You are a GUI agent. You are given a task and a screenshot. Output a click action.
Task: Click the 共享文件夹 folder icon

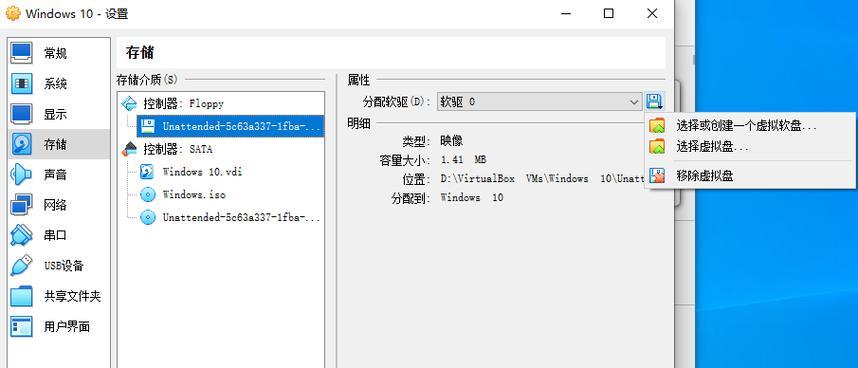(x=21, y=296)
